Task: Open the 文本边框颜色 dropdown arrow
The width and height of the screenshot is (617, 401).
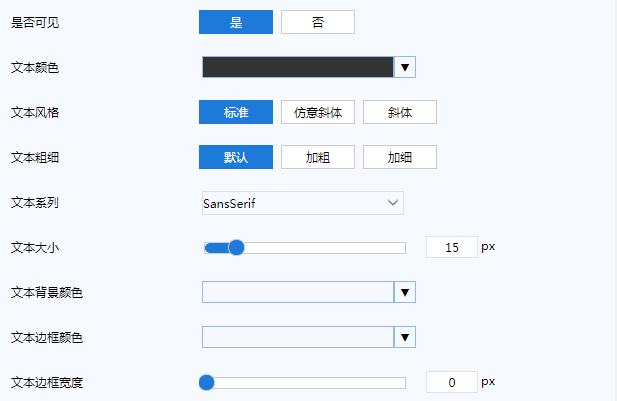Action: click(405, 337)
